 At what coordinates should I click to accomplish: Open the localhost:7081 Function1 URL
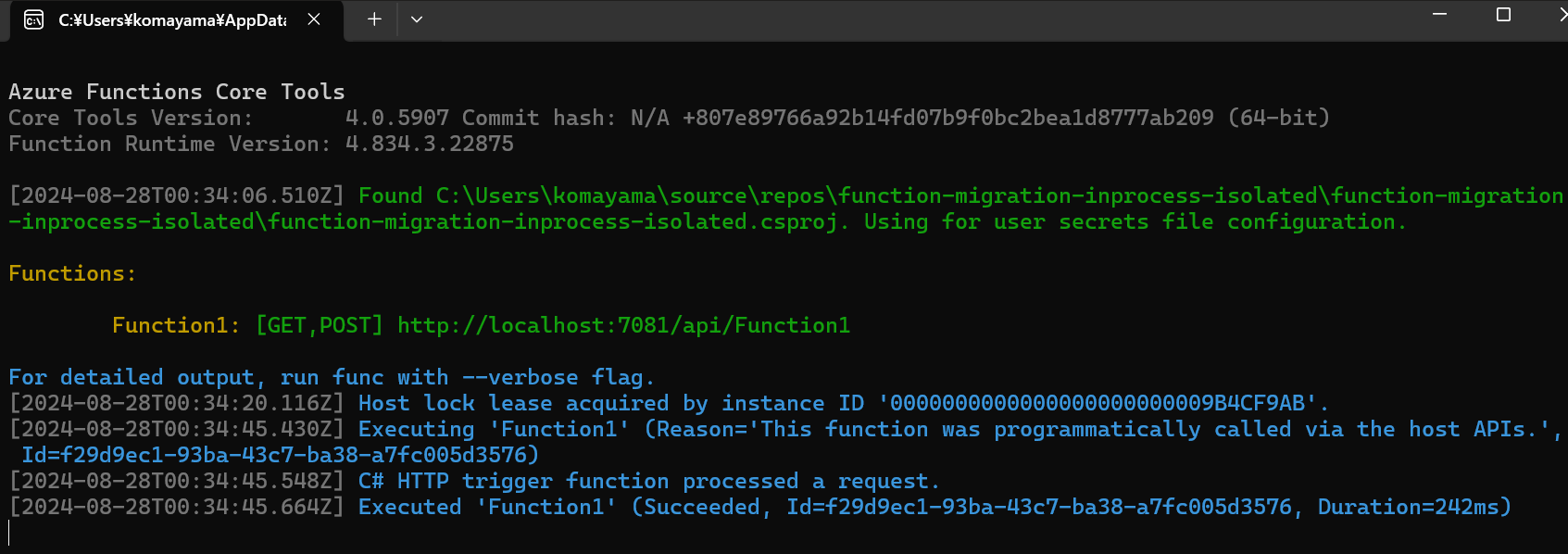click(x=623, y=325)
